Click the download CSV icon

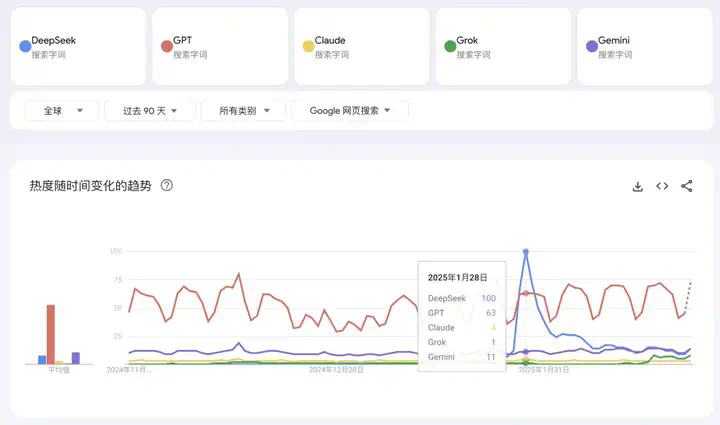click(x=637, y=186)
